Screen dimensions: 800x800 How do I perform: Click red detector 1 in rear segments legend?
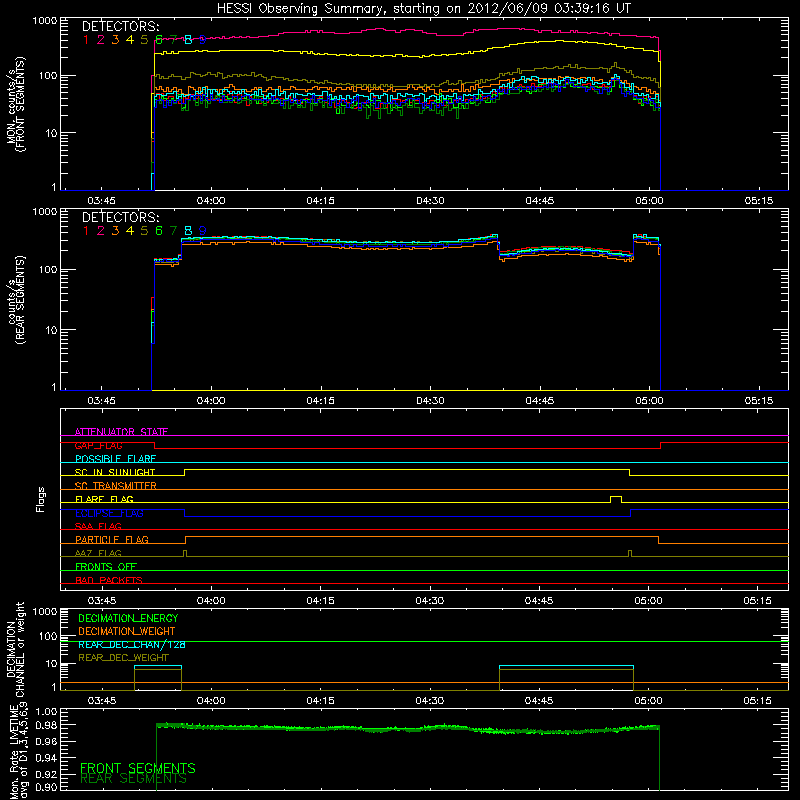click(86, 231)
